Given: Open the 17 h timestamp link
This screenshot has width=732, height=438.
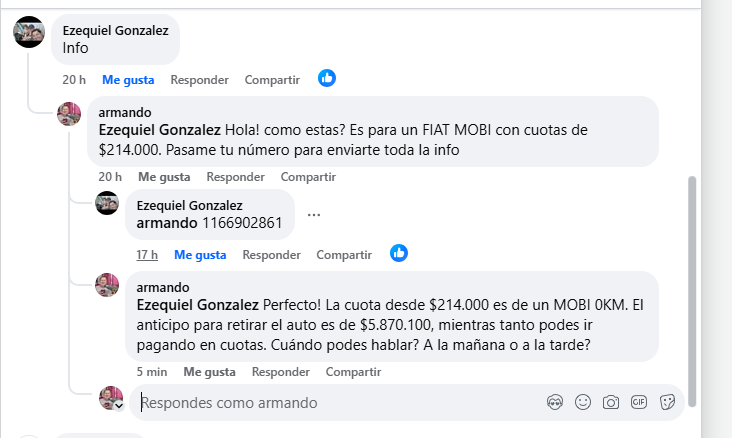Looking at the screenshot, I should 147,255.
